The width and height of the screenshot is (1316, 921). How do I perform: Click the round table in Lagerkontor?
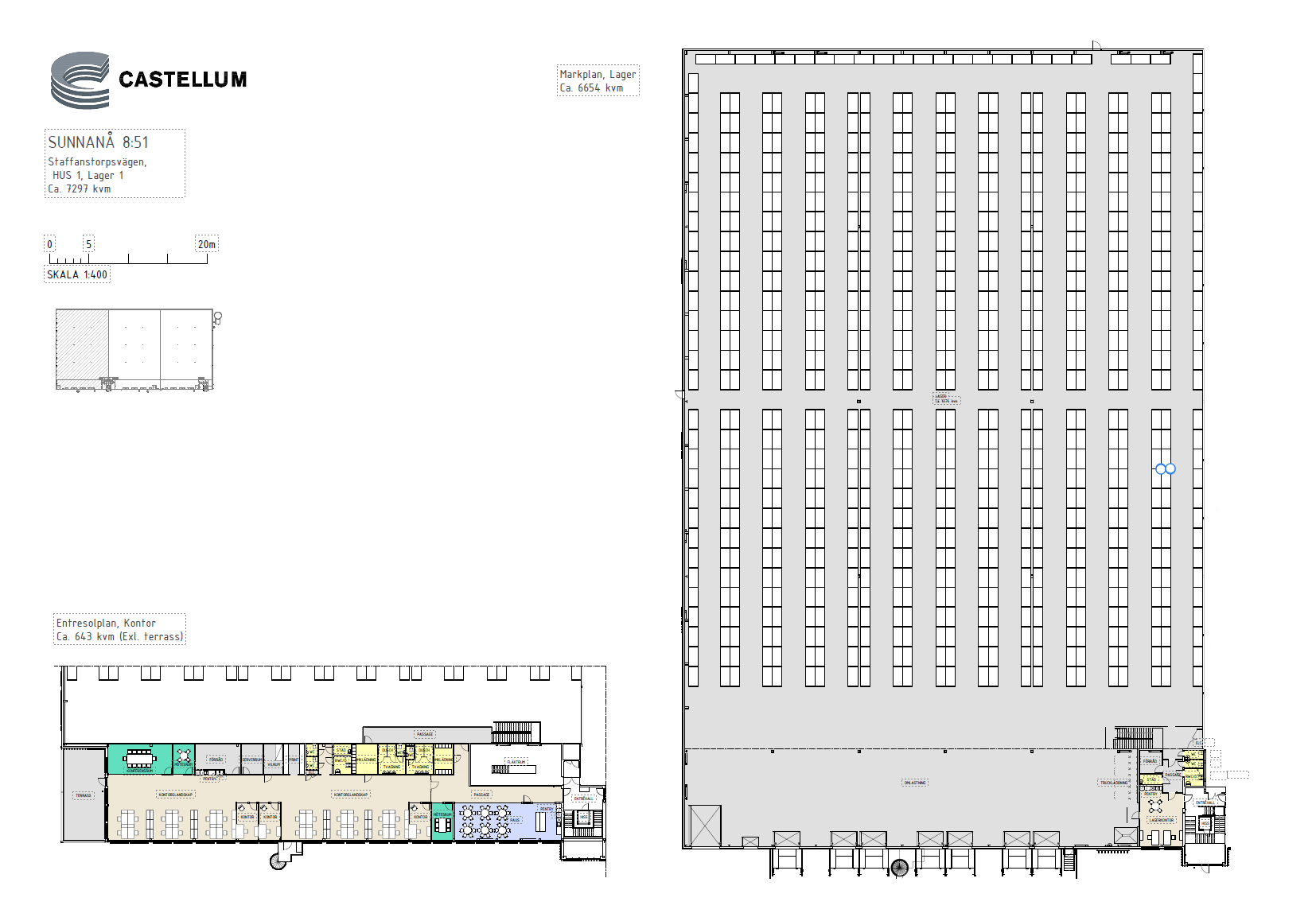1154,807
